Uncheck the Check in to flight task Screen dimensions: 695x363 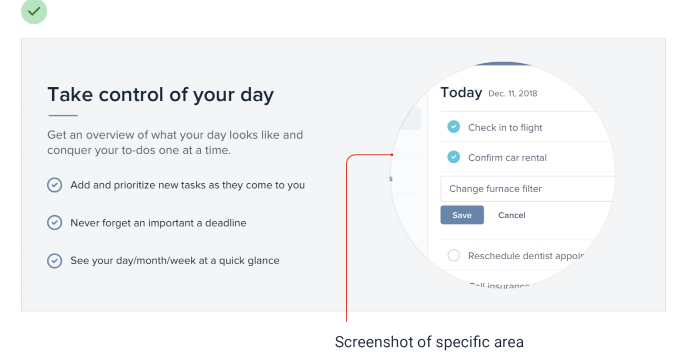point(453,127)
